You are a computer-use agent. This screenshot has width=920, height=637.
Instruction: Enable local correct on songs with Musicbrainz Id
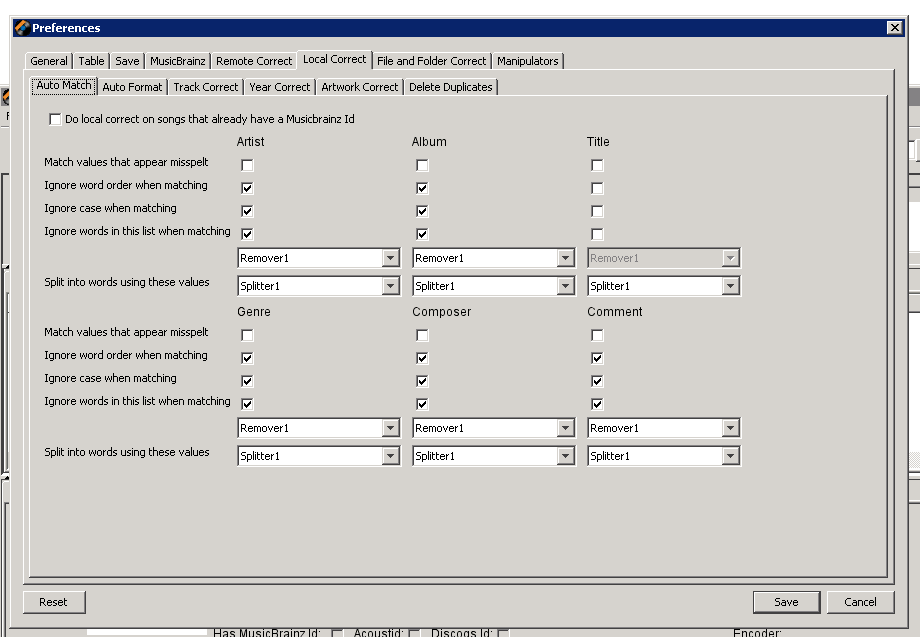(x=55, y=119)
